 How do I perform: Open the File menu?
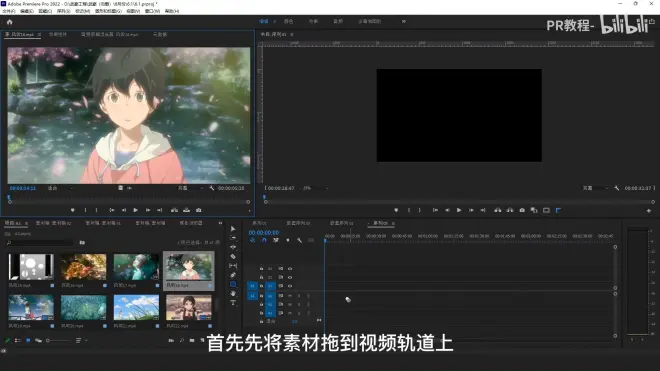[8, 11]
